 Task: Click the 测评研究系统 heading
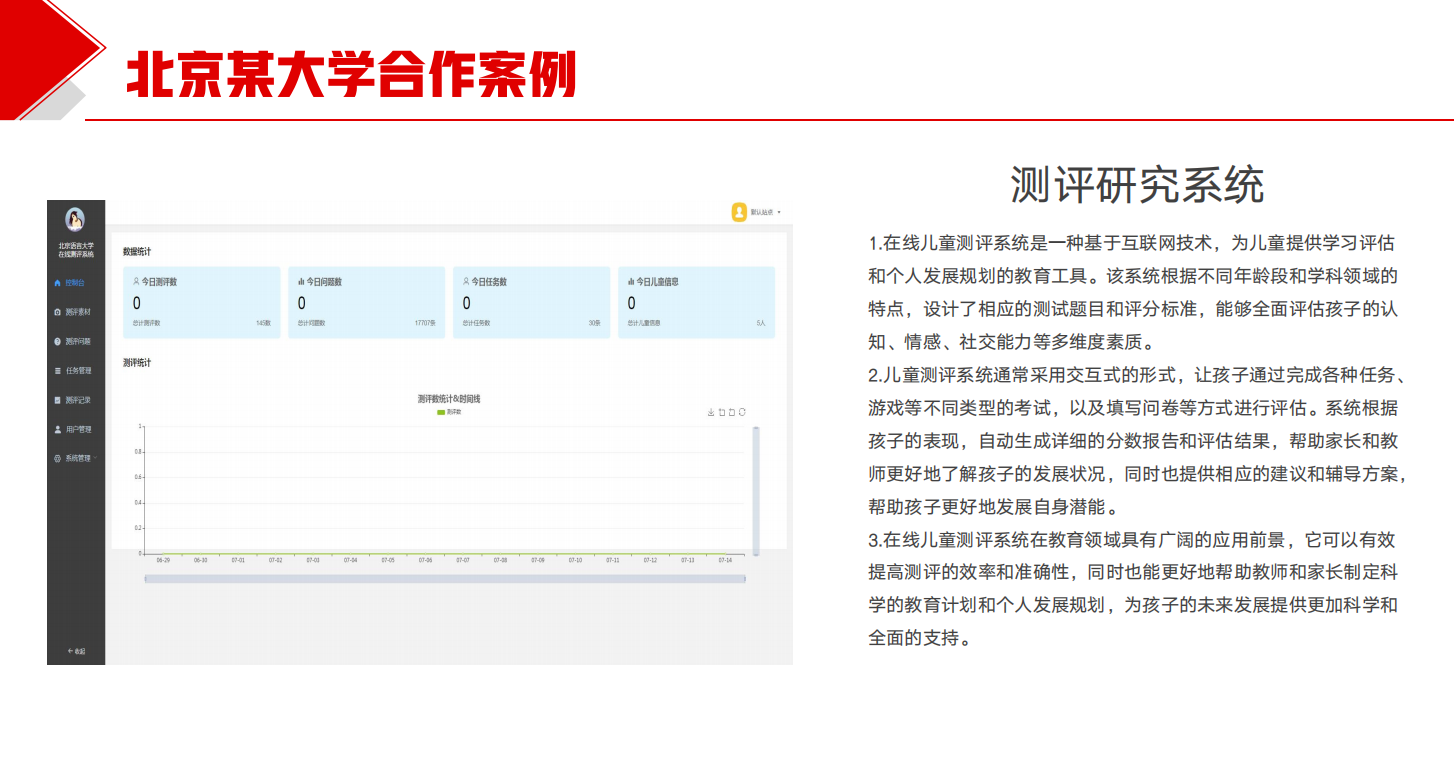pyautogui.click(x=1137, y=185)
